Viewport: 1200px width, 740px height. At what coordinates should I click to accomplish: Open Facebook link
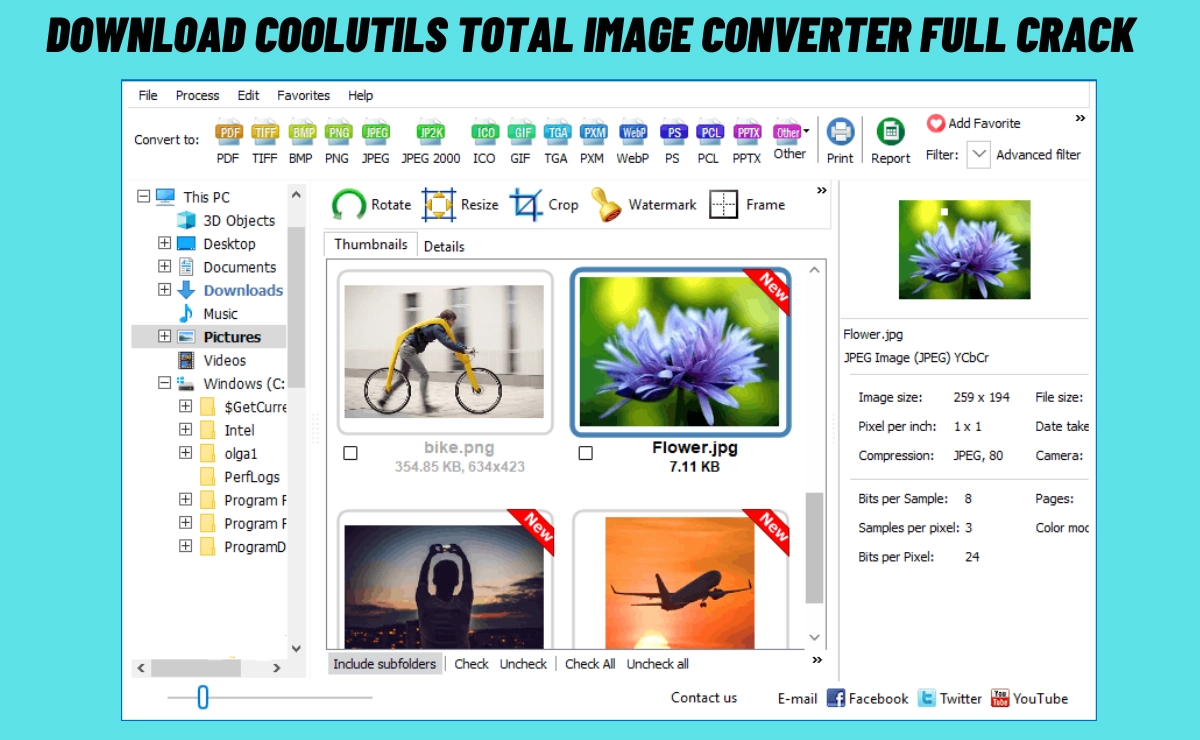click(867, 698)
